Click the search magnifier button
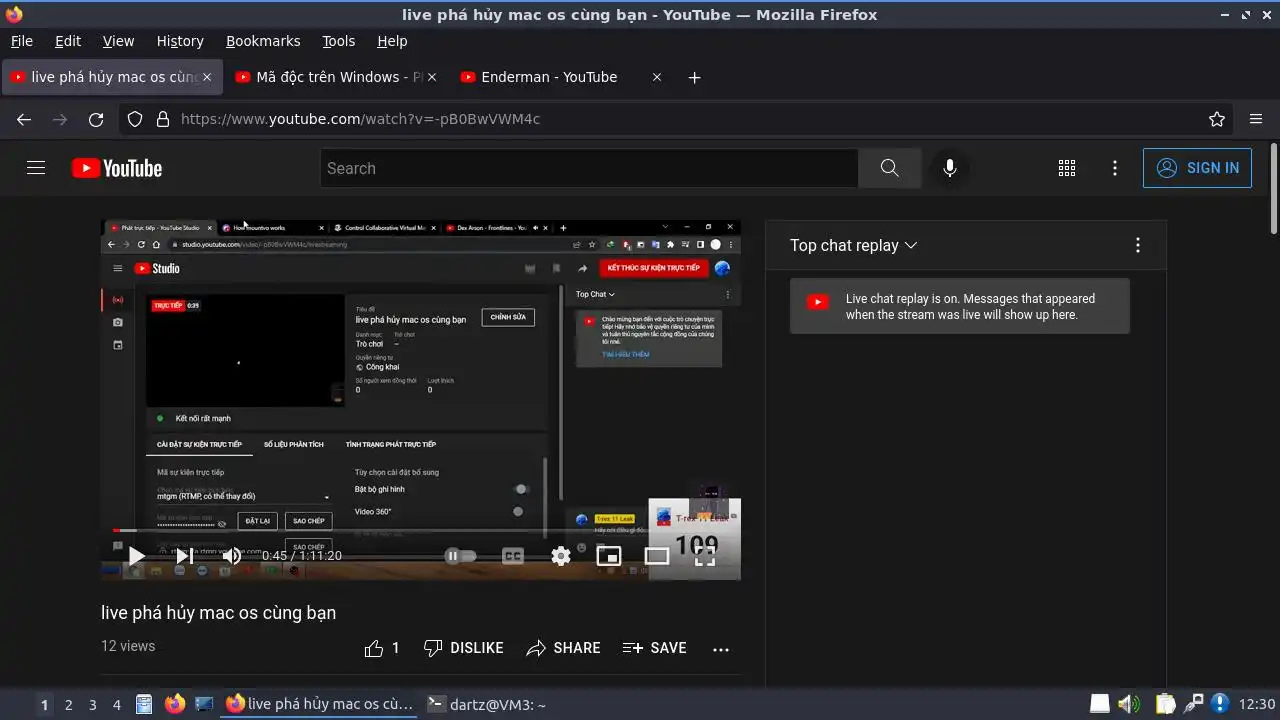The width and height of the screenshot is (1280, 720). click(889, 168)
